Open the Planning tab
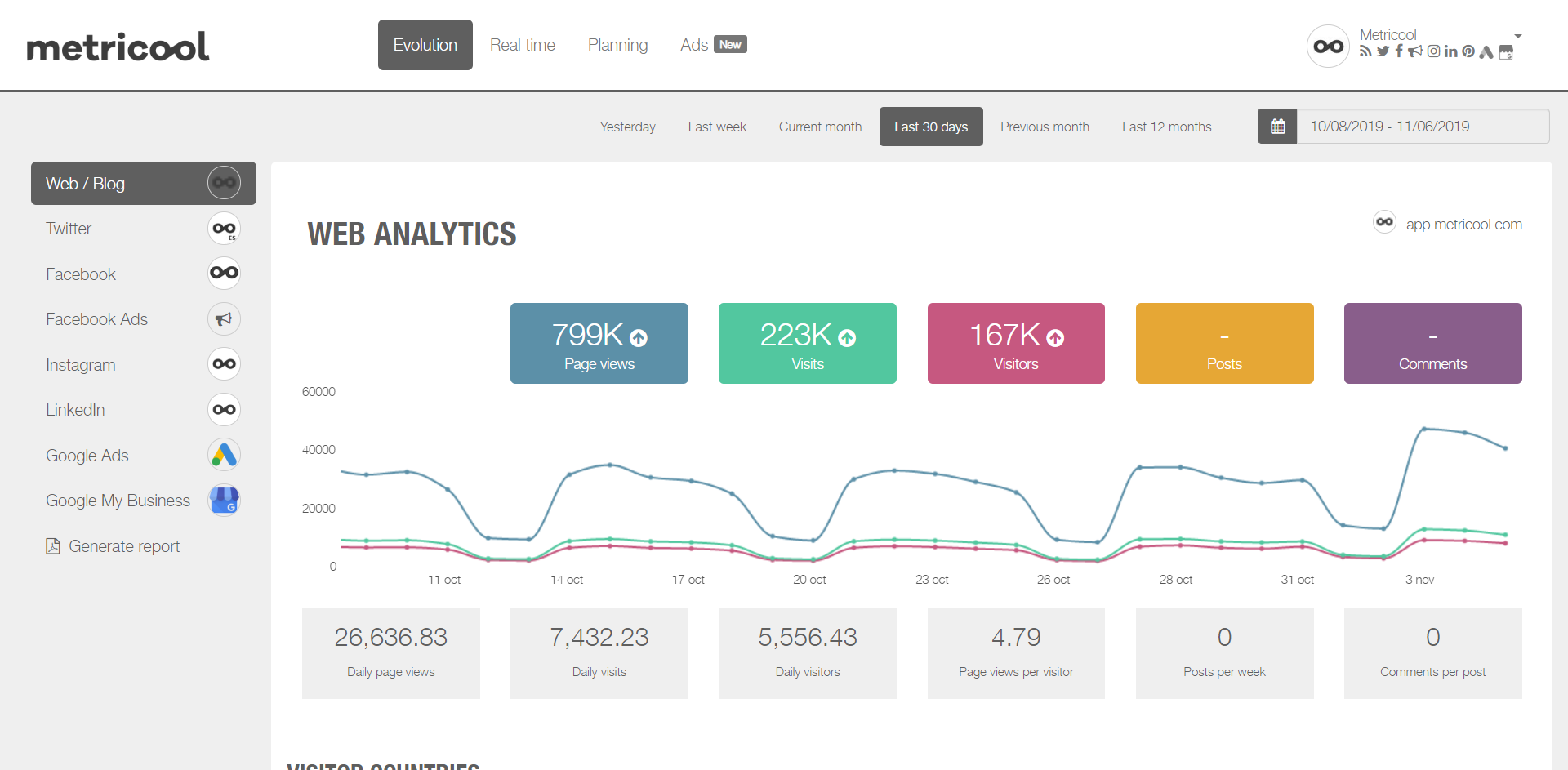Image resolution: width=1568 pixels, height=770 pixels. (x=617, y=45)
